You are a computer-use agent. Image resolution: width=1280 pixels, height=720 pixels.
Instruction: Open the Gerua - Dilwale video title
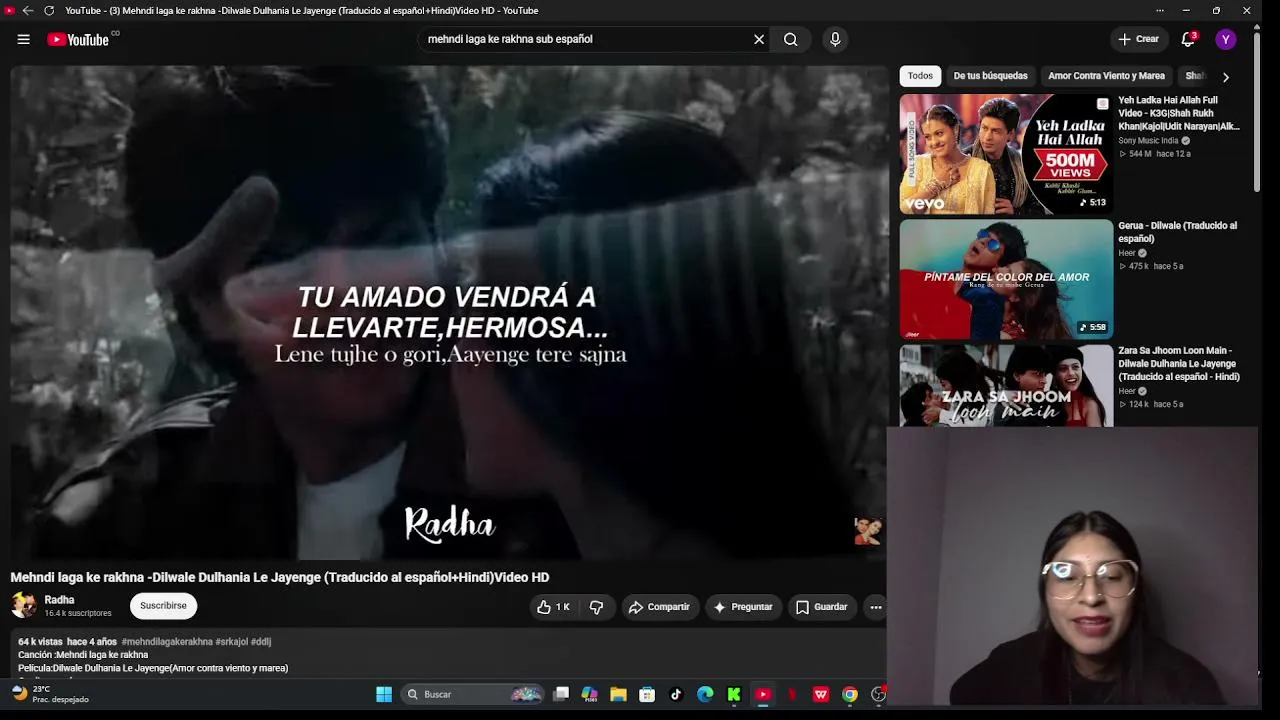pos(1177,232)
